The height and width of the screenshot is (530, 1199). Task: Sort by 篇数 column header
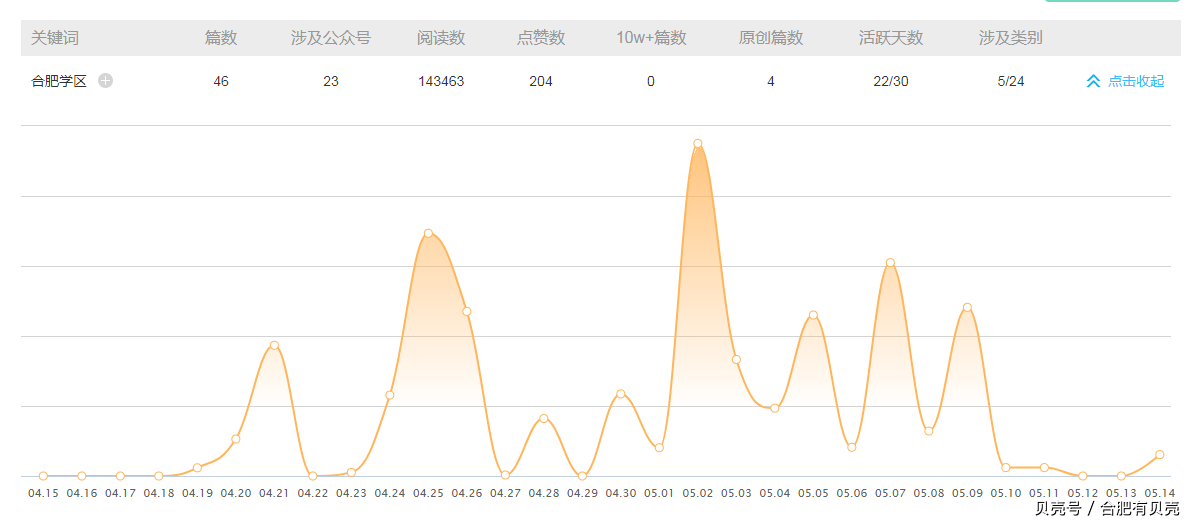(x=221, y=38)
